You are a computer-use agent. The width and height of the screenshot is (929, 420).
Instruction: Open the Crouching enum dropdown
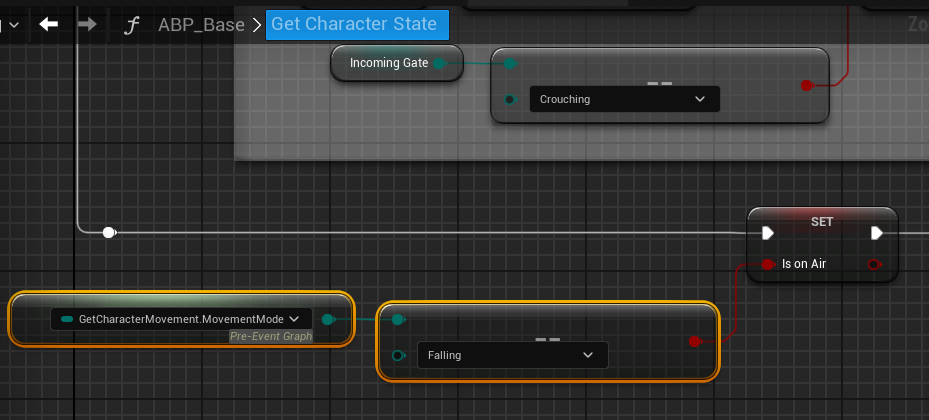(624, 99)
